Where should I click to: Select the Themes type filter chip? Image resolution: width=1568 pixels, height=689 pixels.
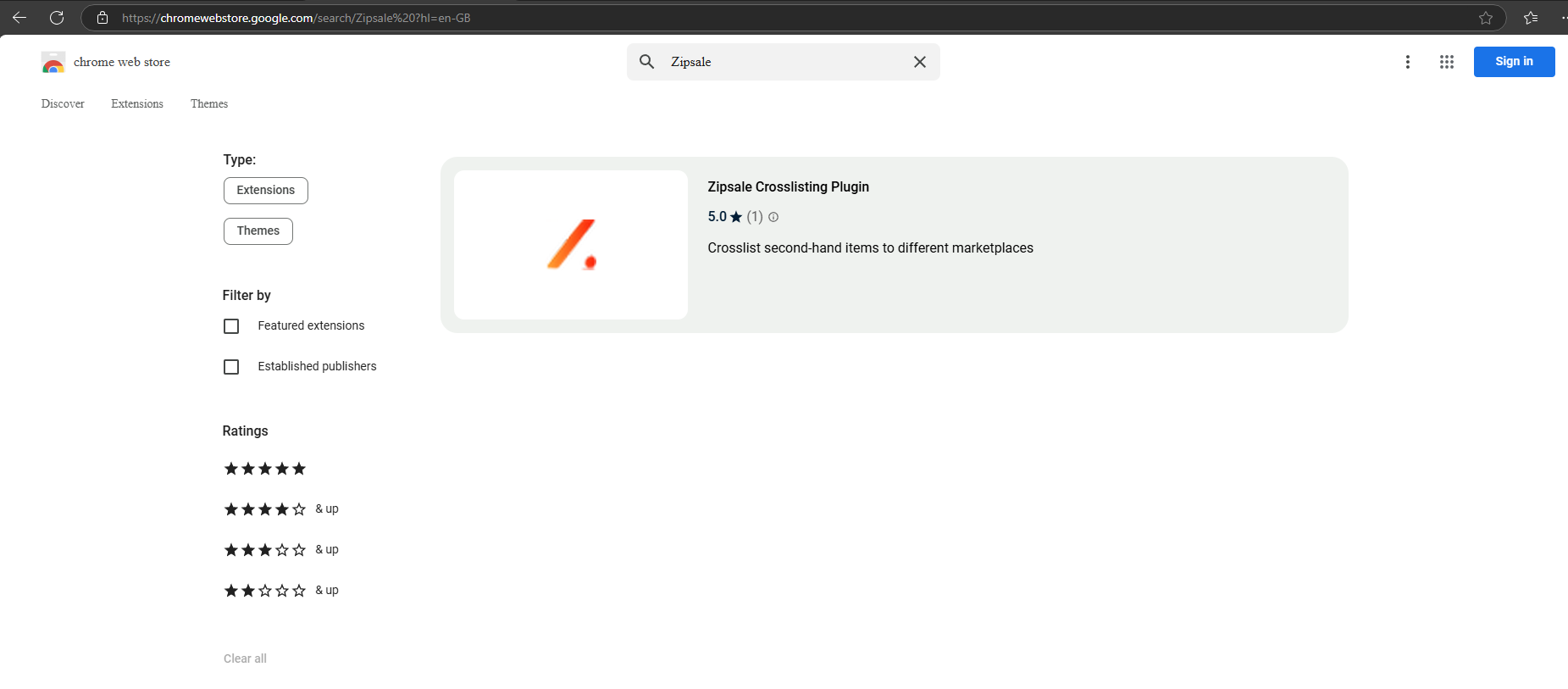click(x=258, y=231)
